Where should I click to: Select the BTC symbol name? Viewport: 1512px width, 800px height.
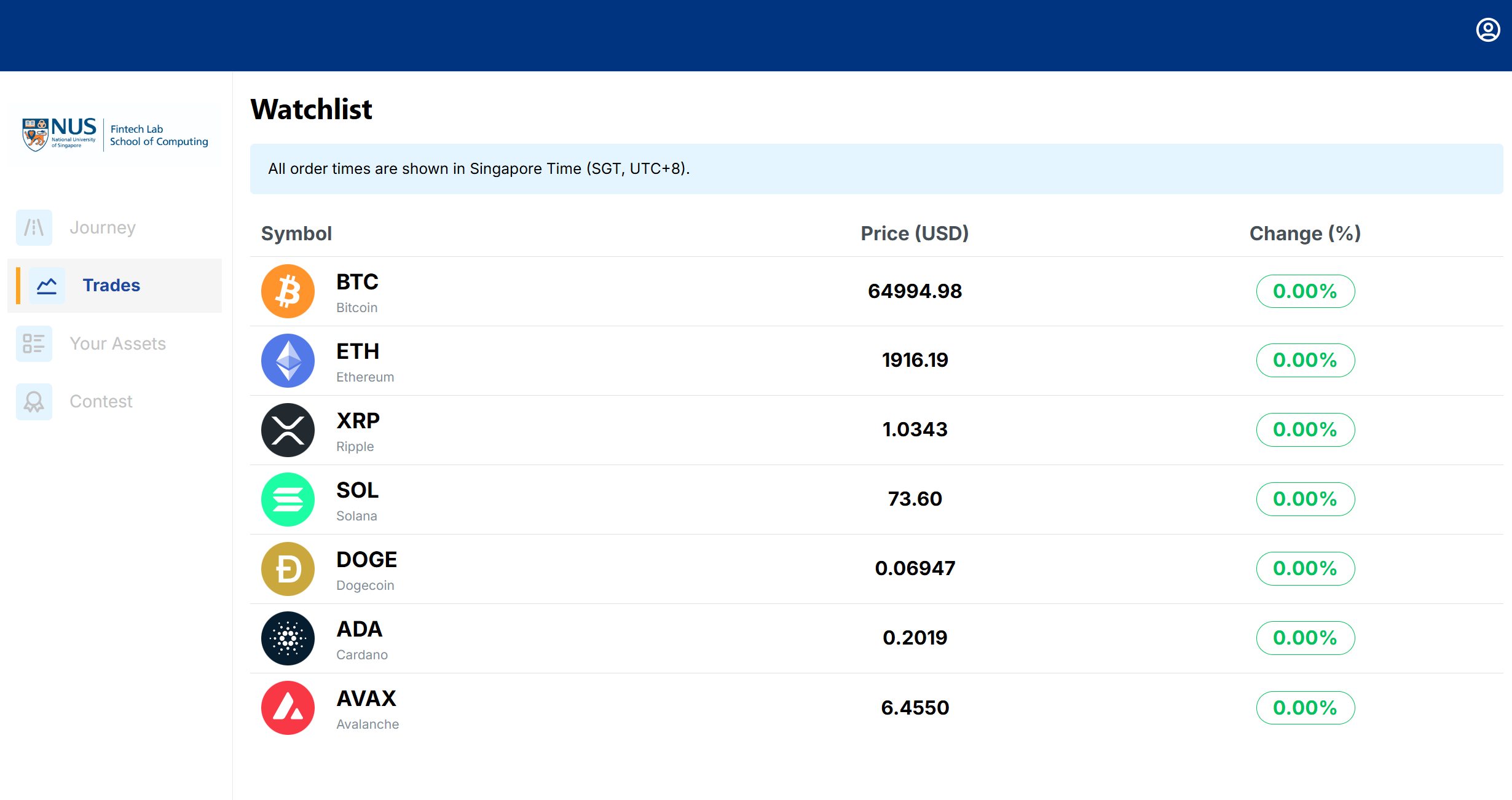click(357, 282)
